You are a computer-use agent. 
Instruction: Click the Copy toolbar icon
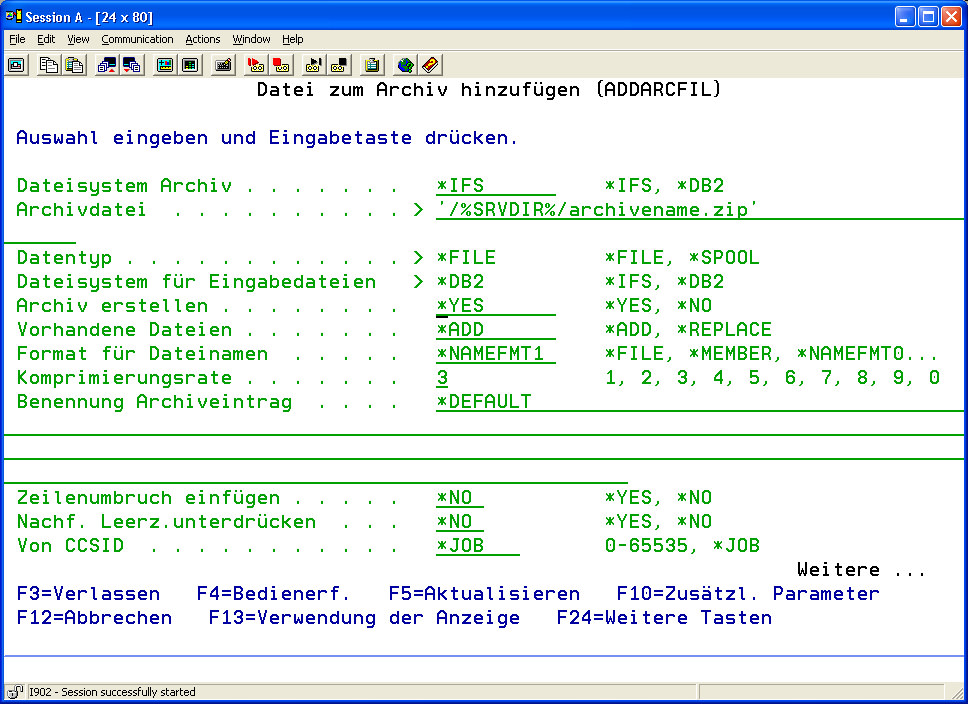click(x=49, y=65)
